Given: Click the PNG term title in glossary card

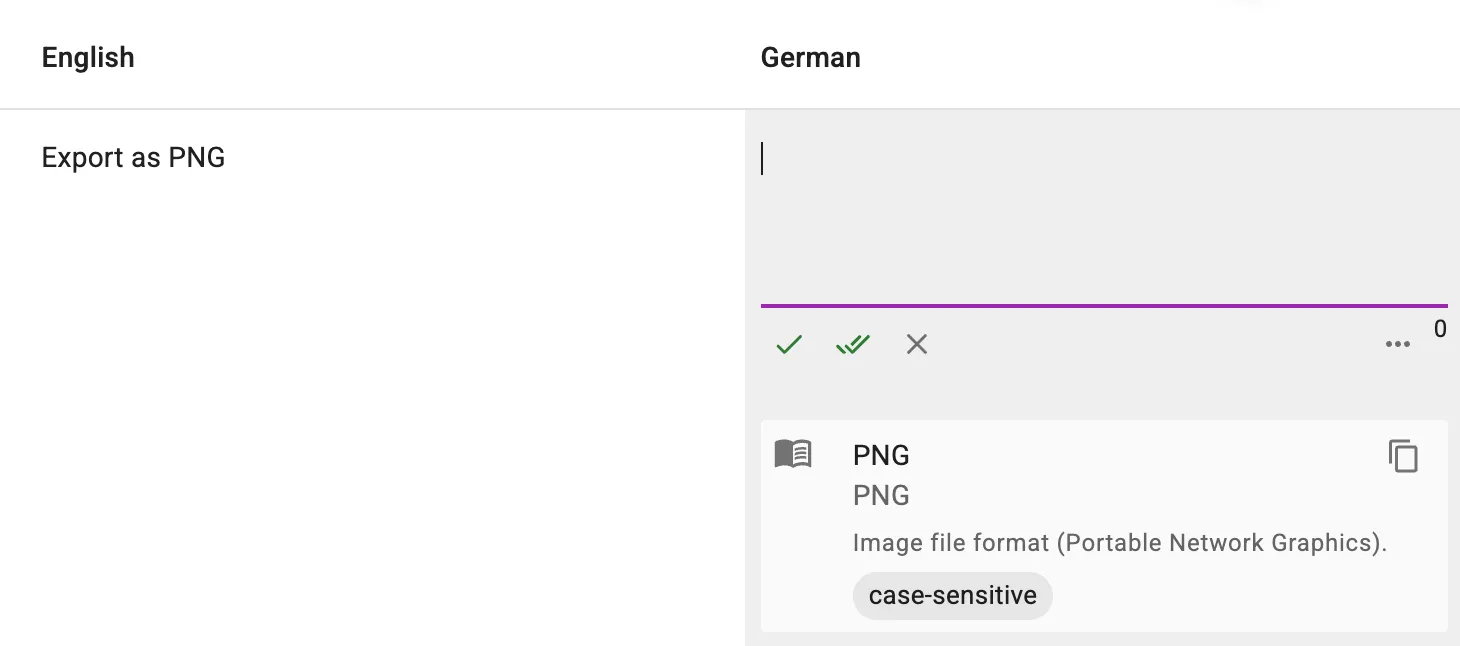Looking at the screenshot, I should tap(881, 455).
